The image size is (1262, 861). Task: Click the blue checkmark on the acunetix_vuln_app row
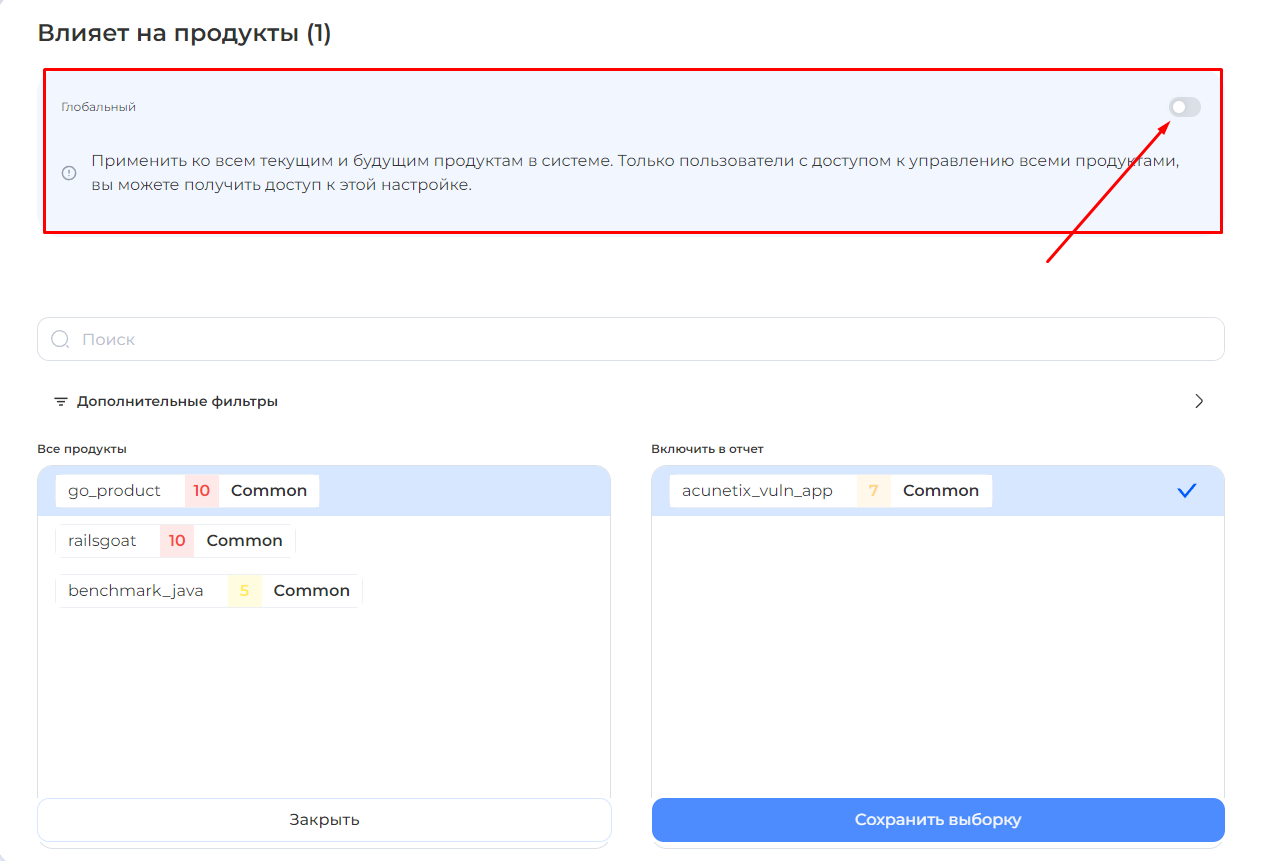coord(1186,491)
